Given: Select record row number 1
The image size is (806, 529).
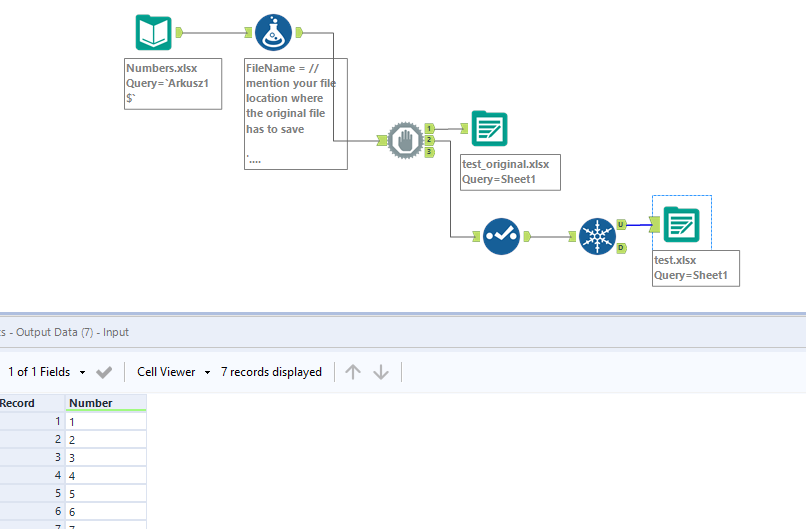Looking at the screenshot, I should 32,422.
